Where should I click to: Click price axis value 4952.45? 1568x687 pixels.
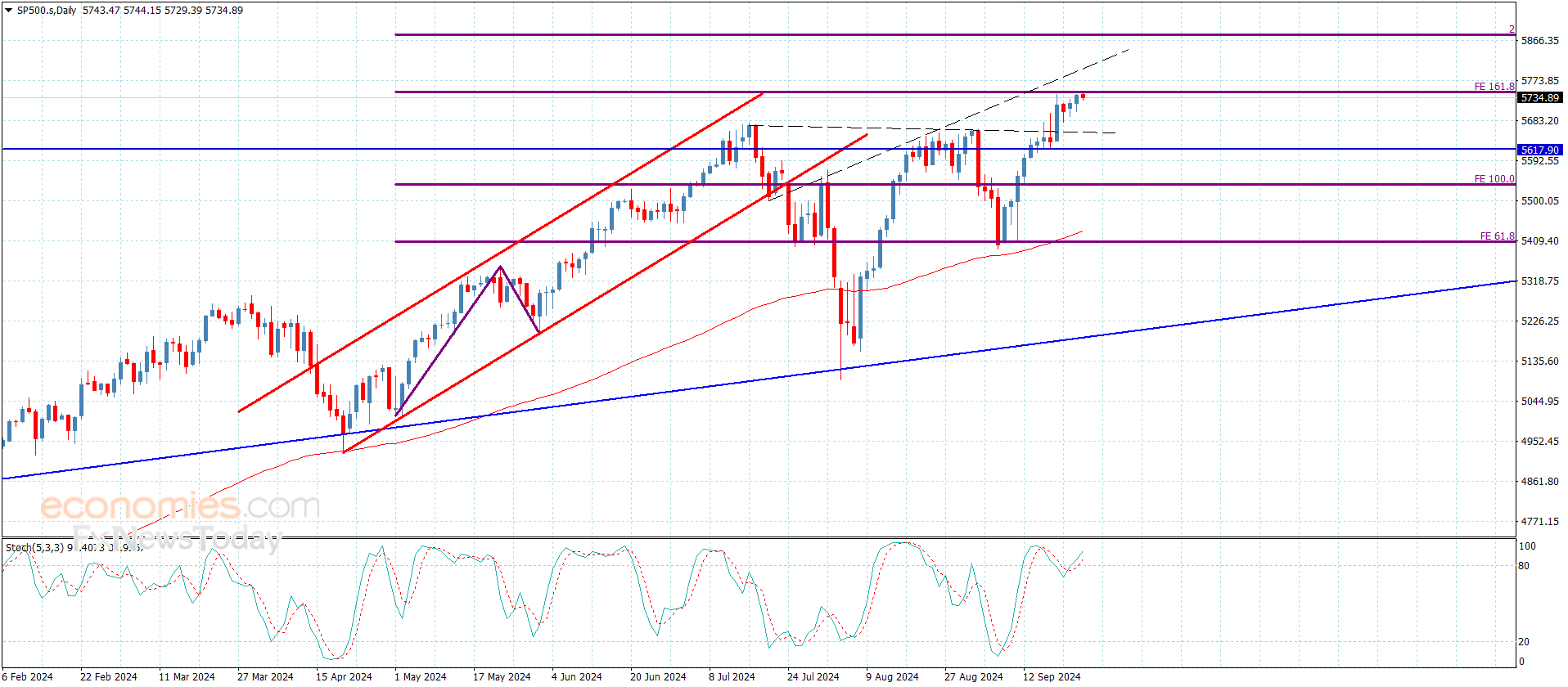pyautogui.click(x=1539, y=442)
